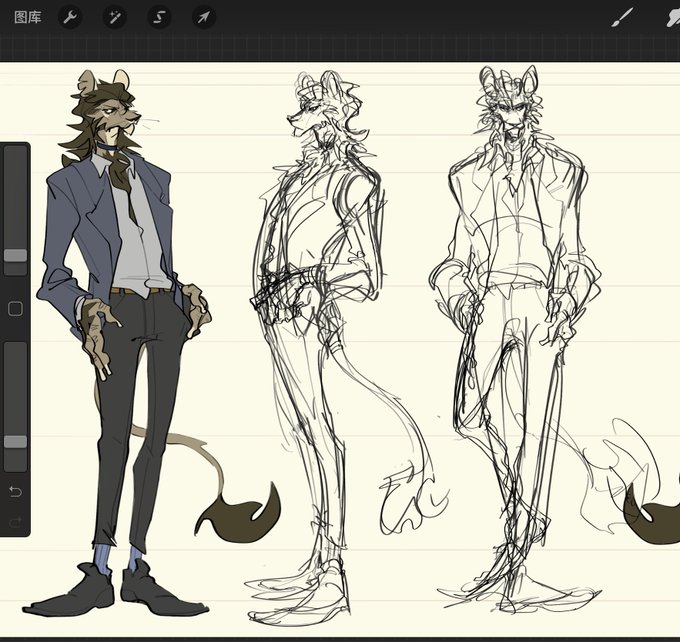Tap the Redo arrow in sidebar
This screenshot has height=642, width=680.
point(15,522)
